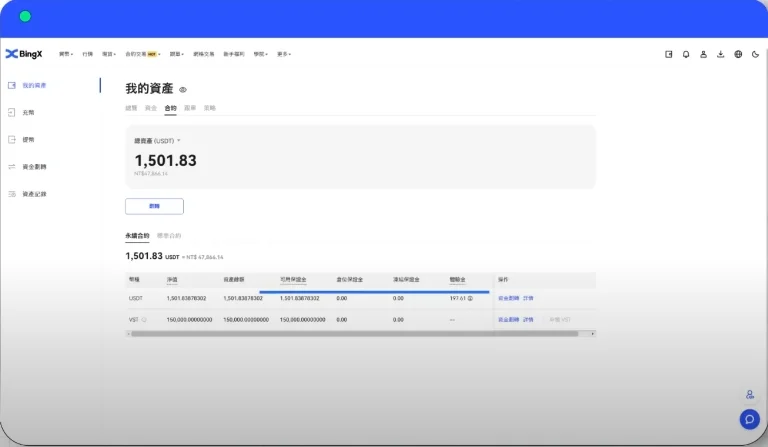Toggle dark mode moon icon
Image resolution: width=768 pixels, height=447 pixels.
click(x=755, y=54)
